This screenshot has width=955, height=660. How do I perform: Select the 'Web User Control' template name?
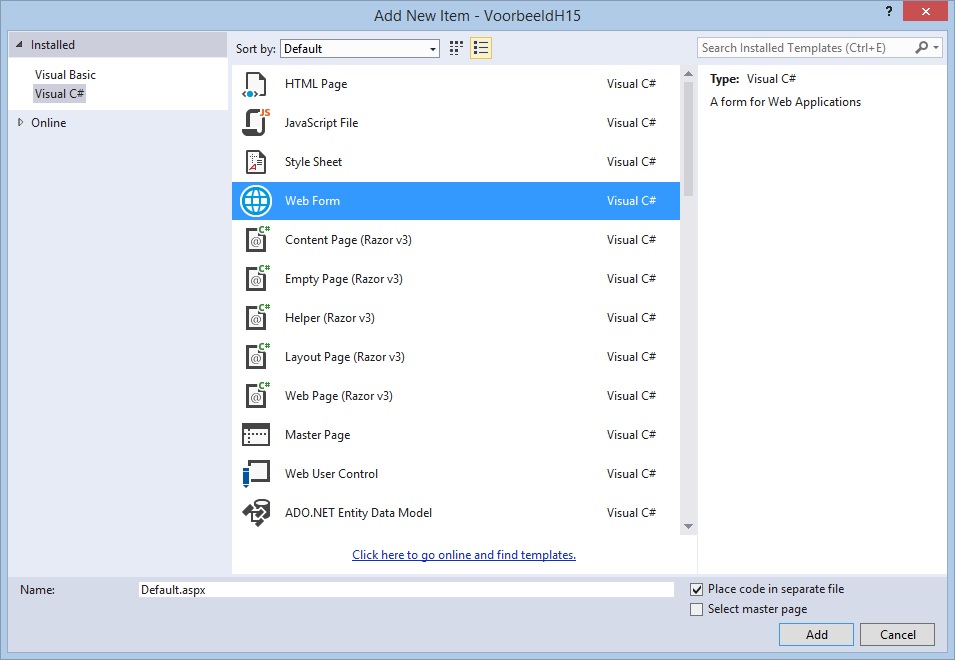coord(331,474)
